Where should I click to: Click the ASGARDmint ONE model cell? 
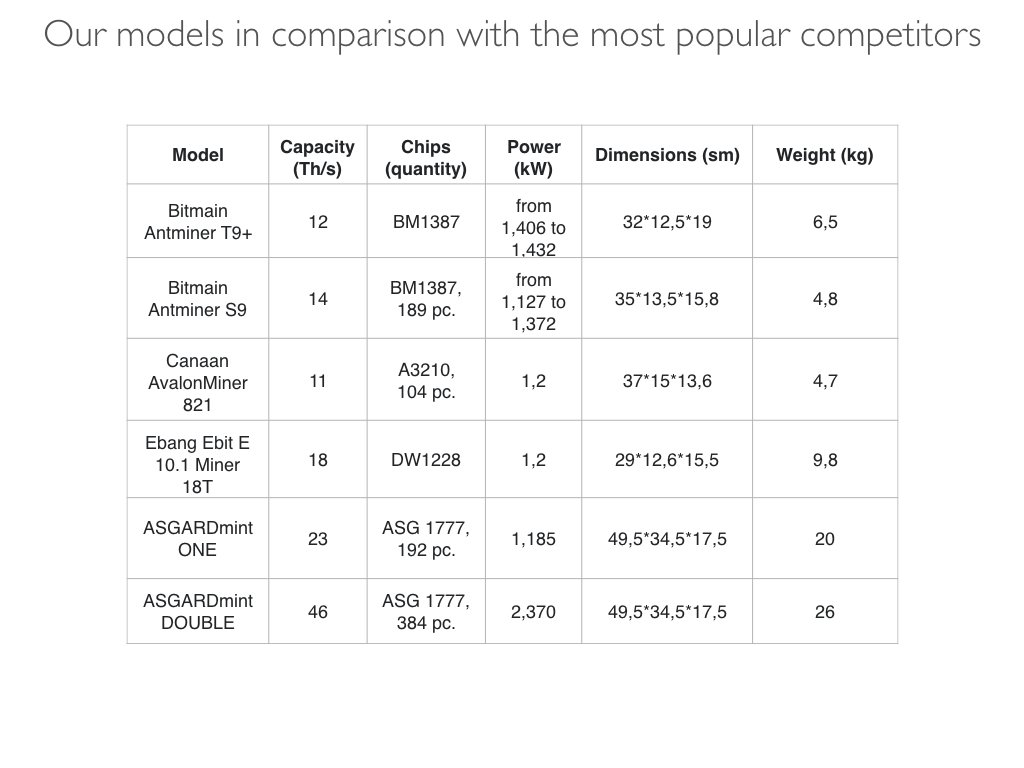(198, 538)
